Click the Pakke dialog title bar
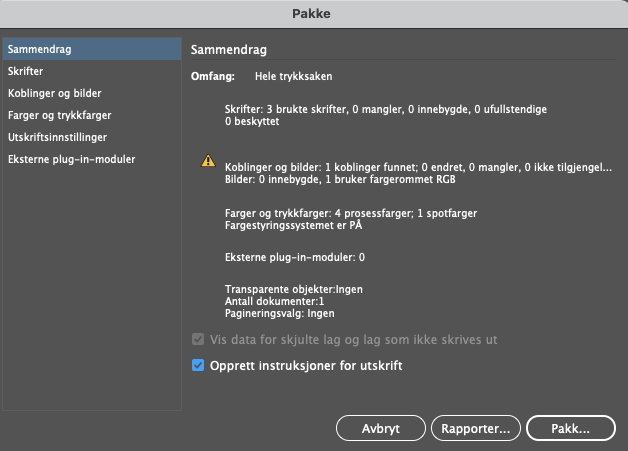 (313, 13)
